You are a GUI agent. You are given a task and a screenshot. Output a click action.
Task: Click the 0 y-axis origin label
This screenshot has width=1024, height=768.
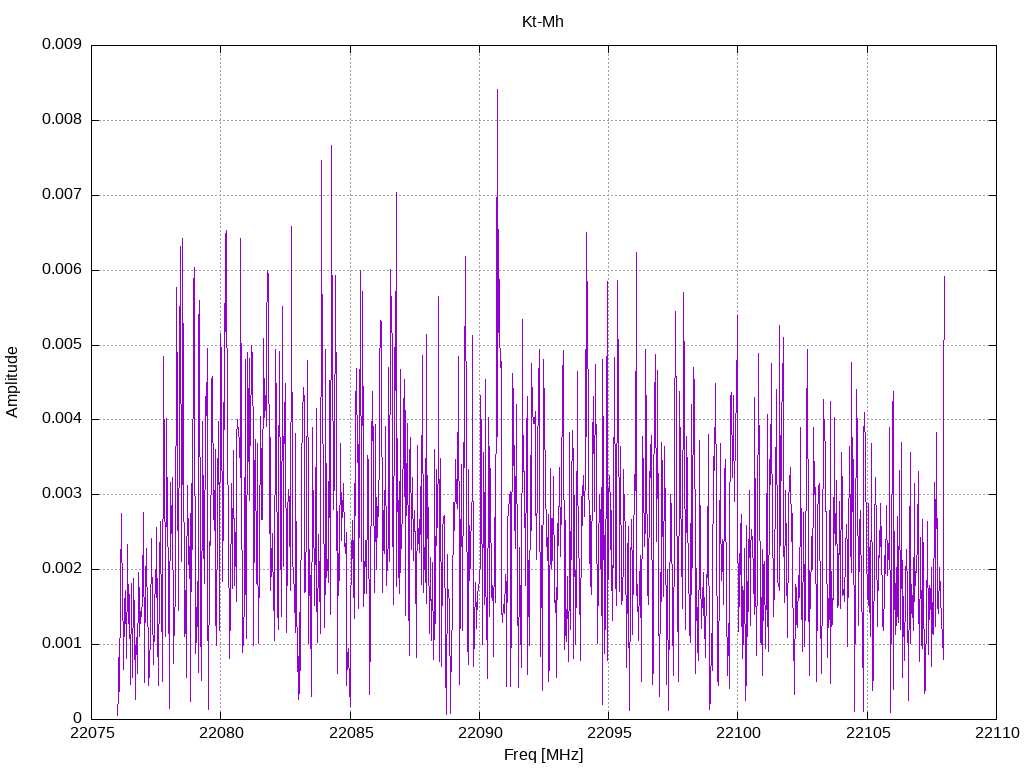(x=77, y=718)
